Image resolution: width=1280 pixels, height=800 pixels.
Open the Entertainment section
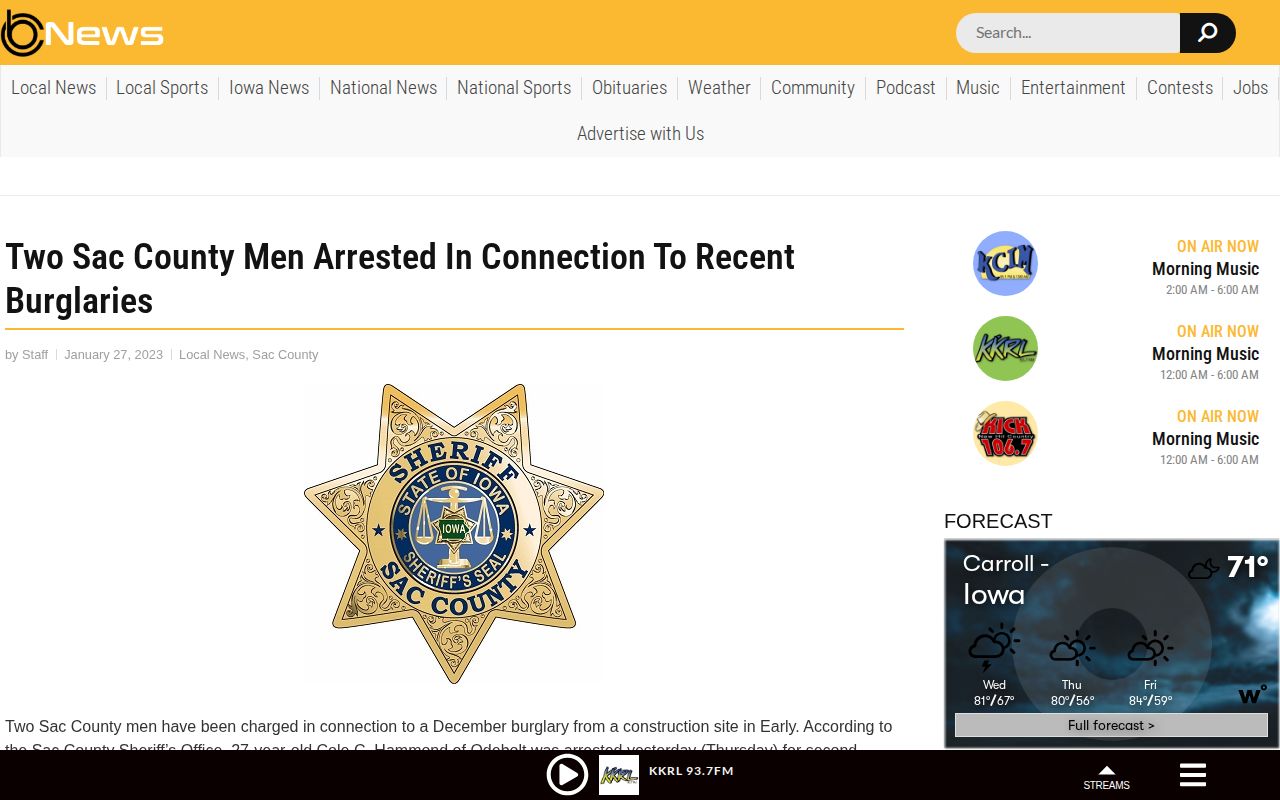pos(1073,88)
